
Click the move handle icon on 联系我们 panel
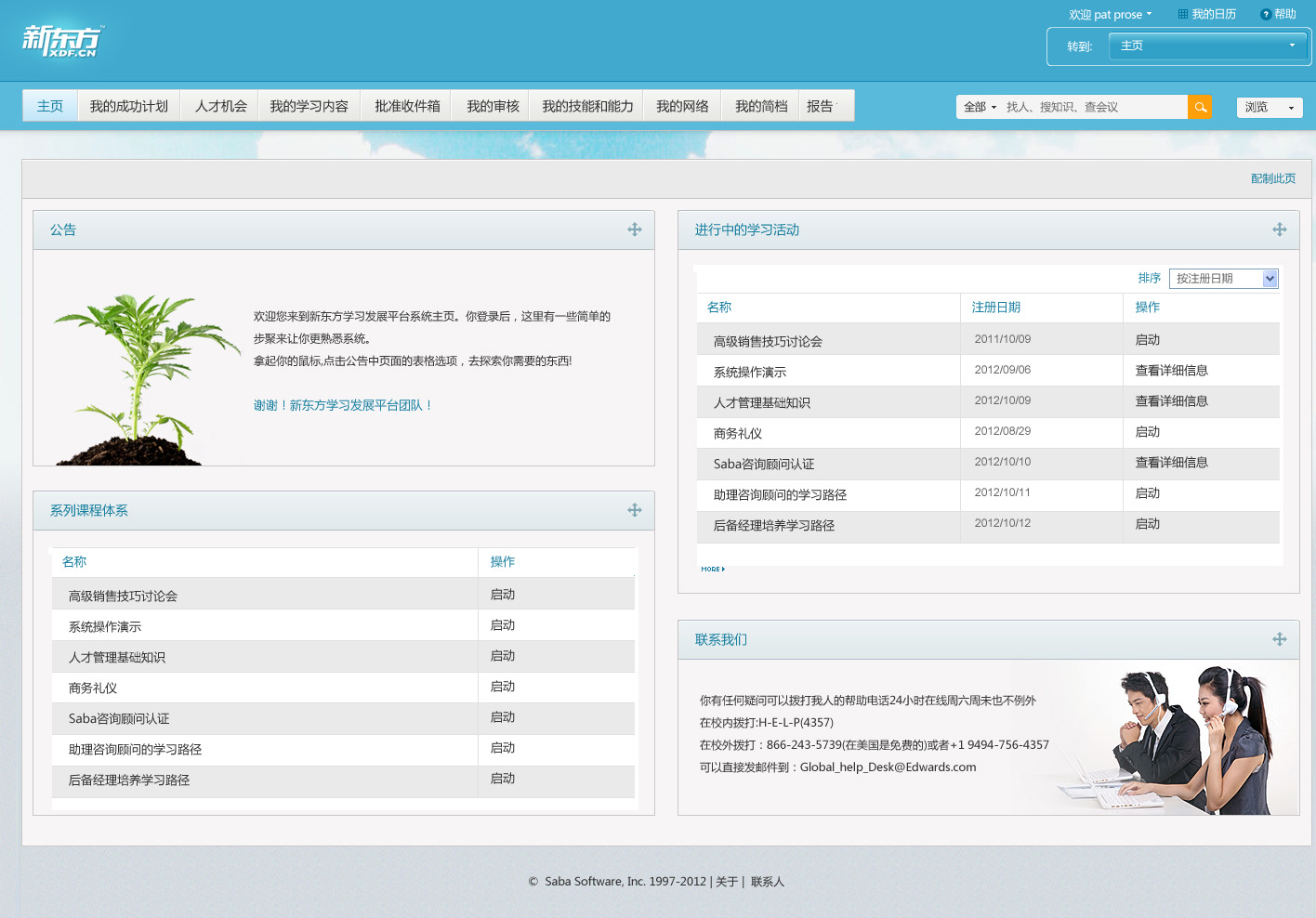1280,639
